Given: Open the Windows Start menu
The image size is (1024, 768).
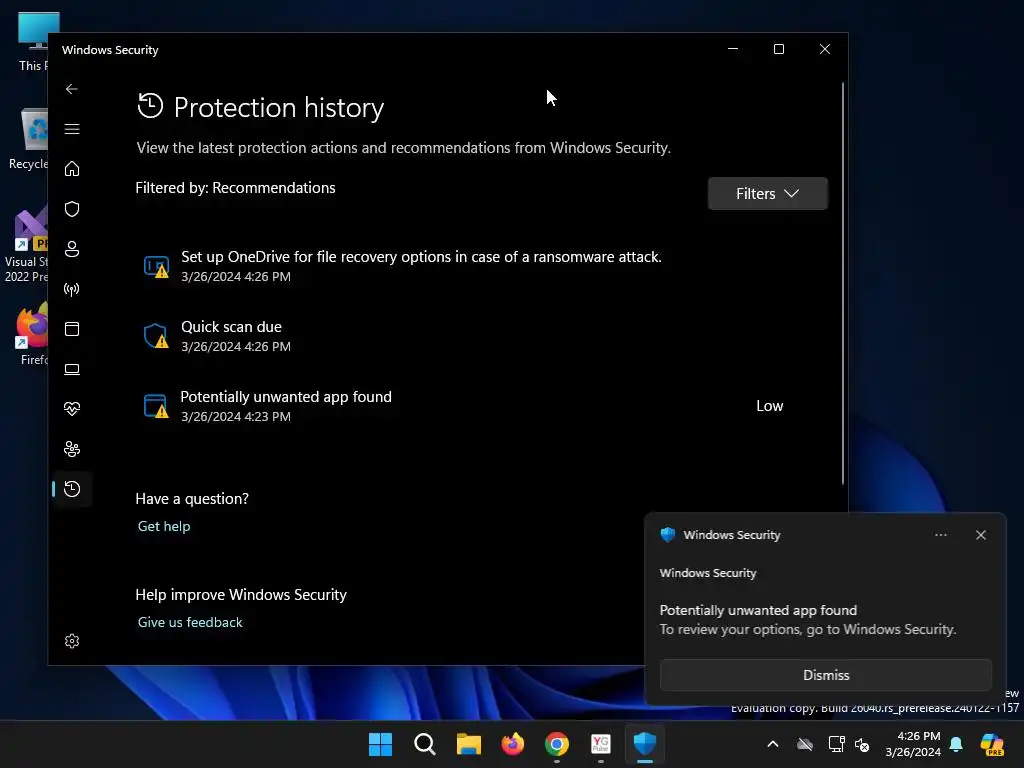Looking at the screenshot, I should pyautogui.click(x=380, y=744).
